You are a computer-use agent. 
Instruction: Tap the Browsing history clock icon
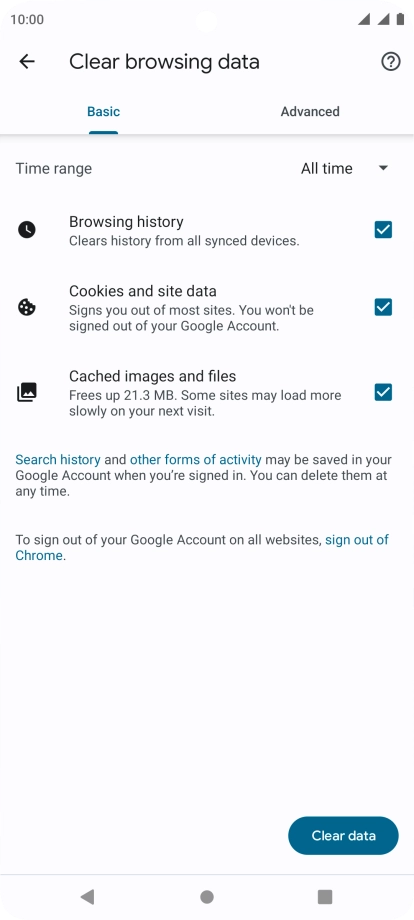point(26,230)
